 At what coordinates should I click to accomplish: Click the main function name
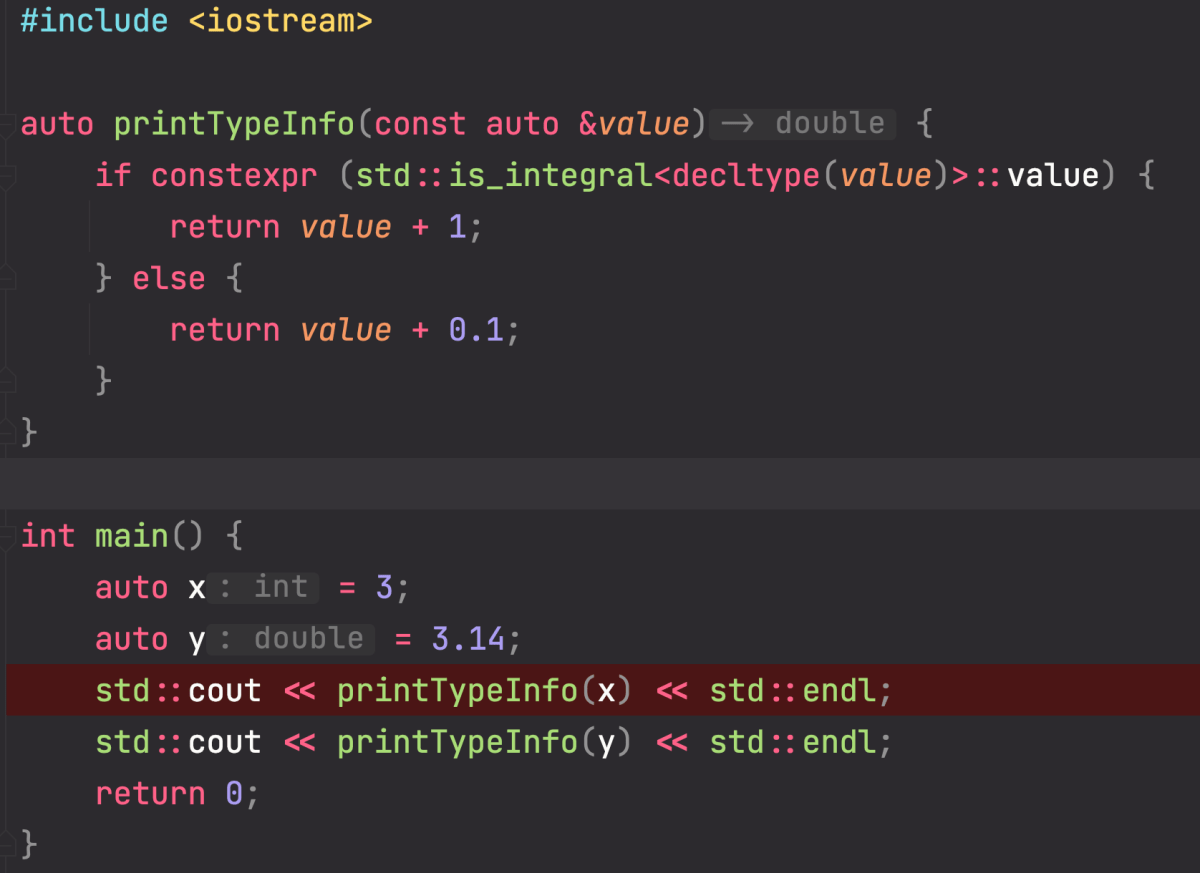click(x=132, y=536)
